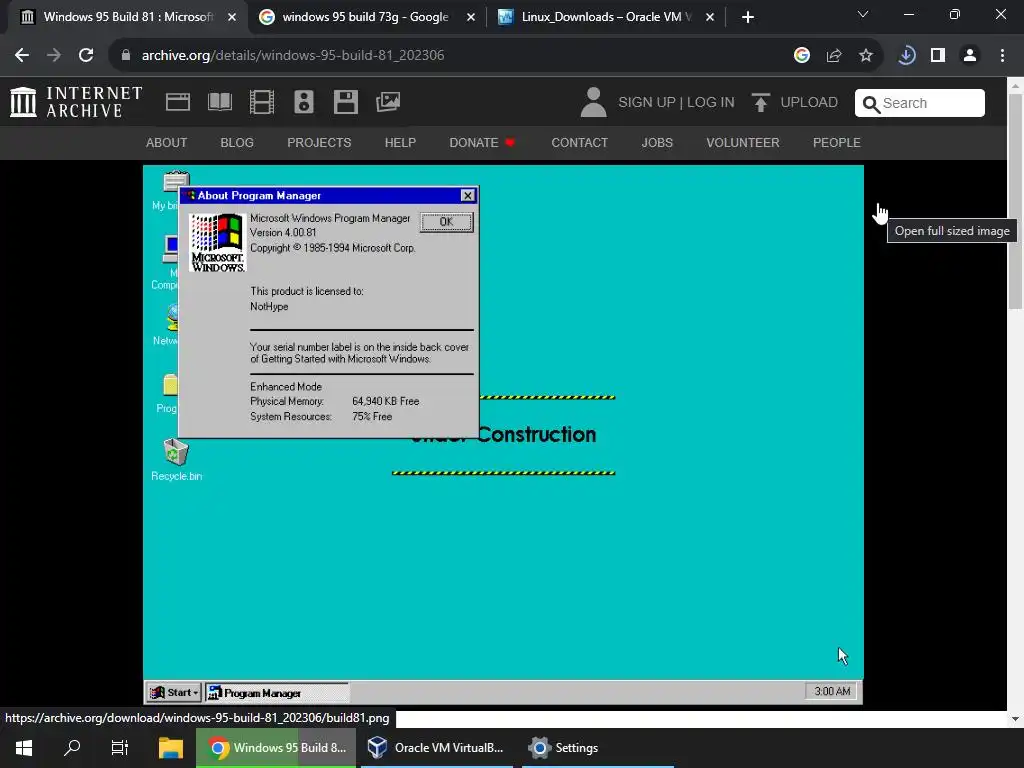The width and height of the screenshot is (1024, 768).
Task: Open the browser downloads icon
Action: (906, 56)
